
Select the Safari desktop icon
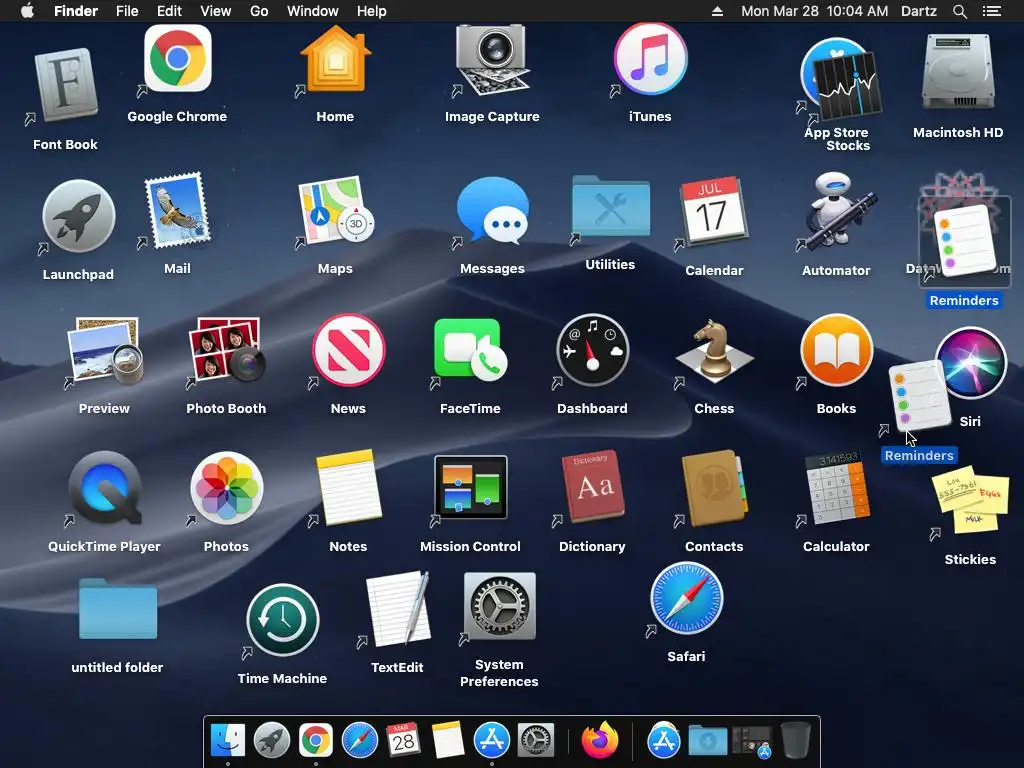[x=687, y=598]
